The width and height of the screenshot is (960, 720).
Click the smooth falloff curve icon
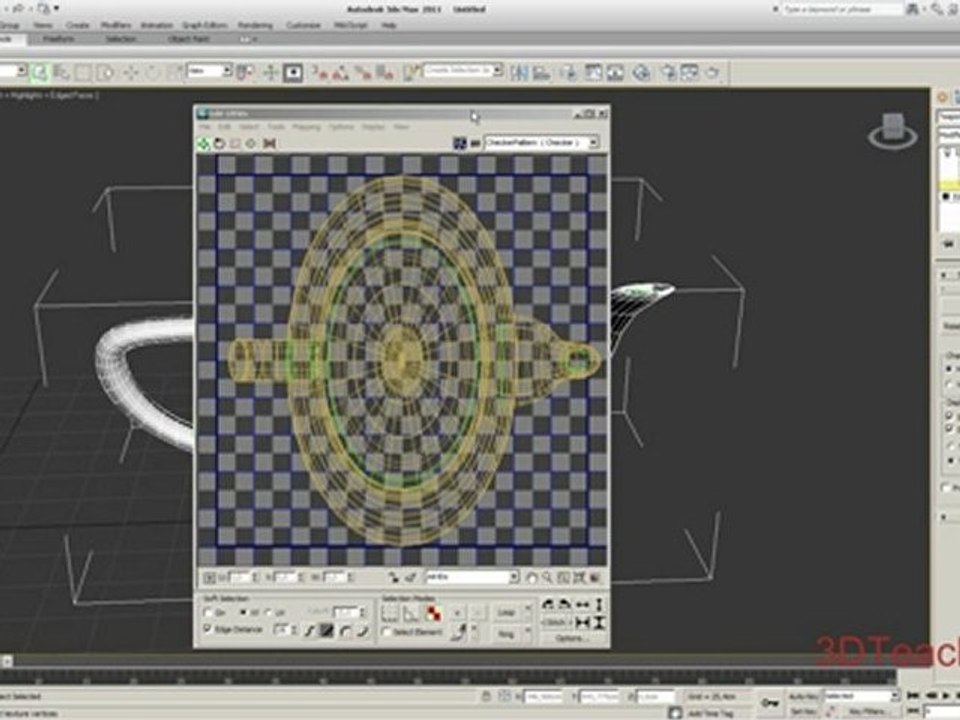pos(310,630)
